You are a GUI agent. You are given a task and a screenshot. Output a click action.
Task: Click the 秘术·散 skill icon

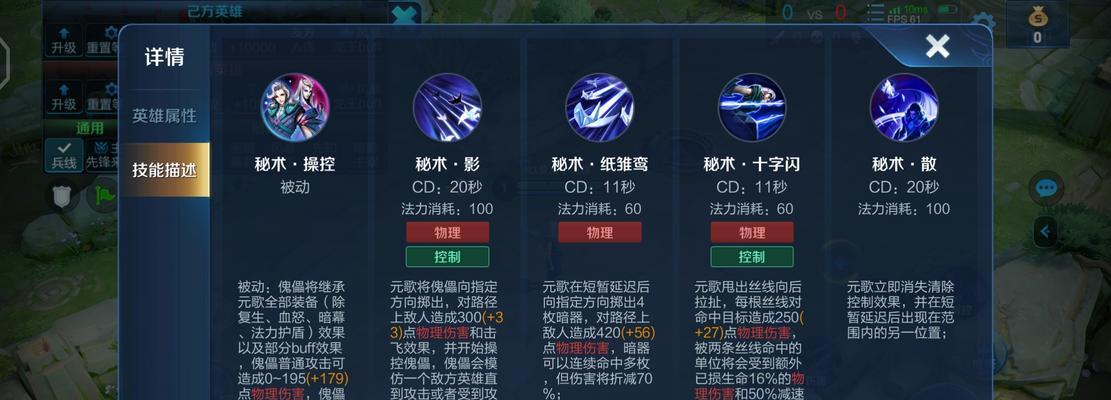pyautogui.click(x=904, y=108)
